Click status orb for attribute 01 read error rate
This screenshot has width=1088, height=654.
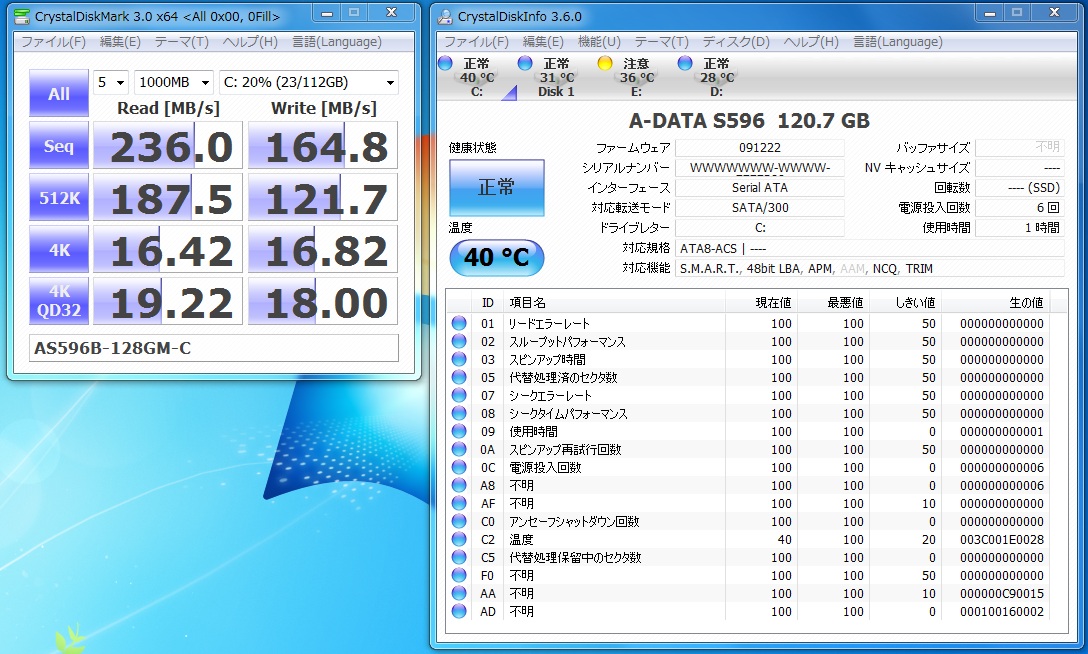pos(459,323)
